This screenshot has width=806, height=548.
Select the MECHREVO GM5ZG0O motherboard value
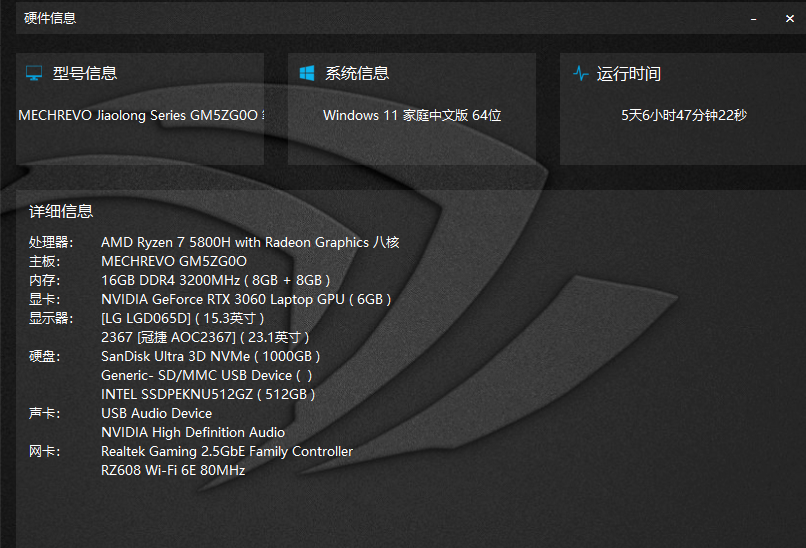pos(174,261)
